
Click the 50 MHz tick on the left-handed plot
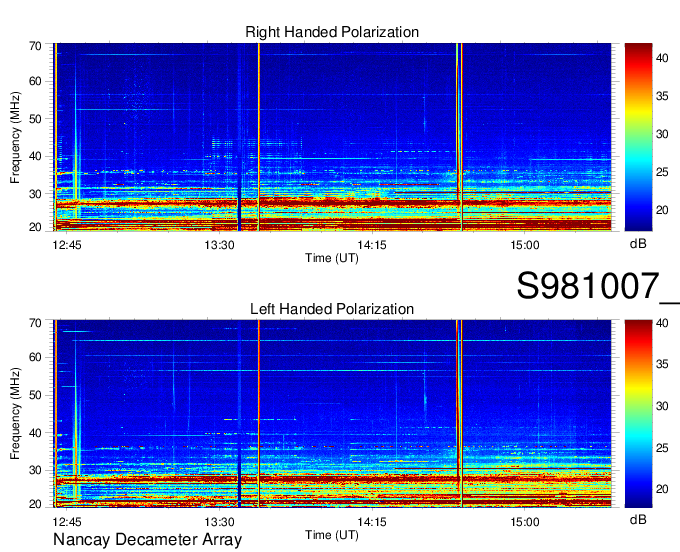(35, 395)
